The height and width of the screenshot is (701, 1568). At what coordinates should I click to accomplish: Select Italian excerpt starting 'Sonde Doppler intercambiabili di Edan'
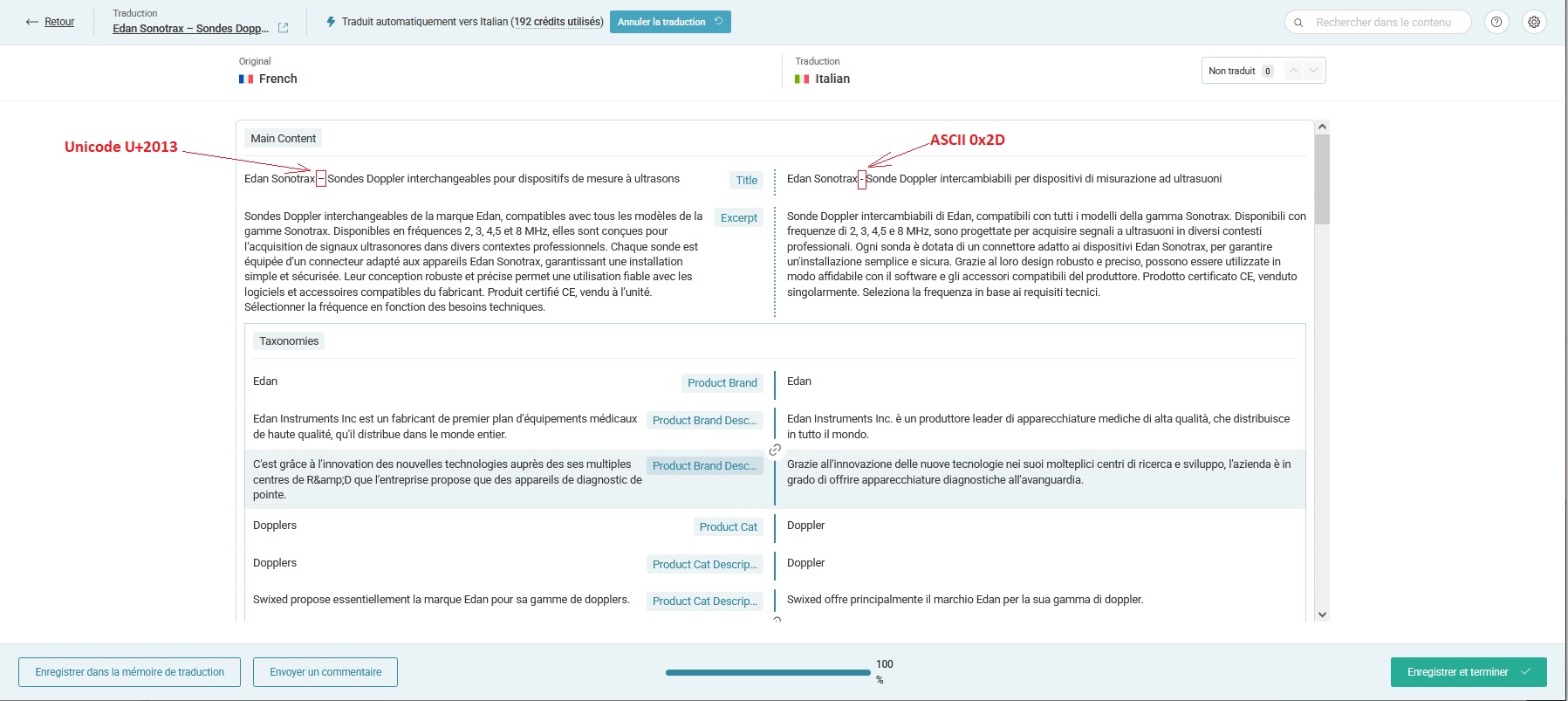1046,254
